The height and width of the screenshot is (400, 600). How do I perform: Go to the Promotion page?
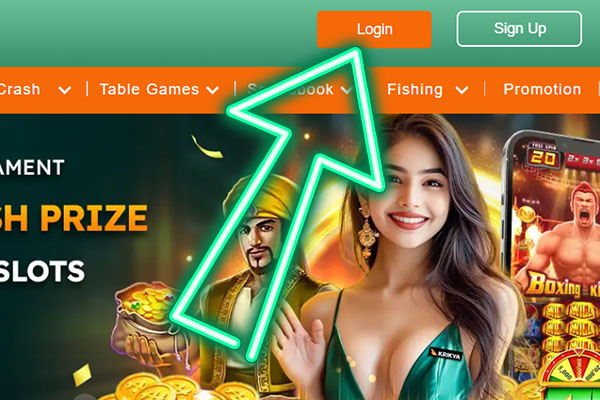point(542,89)
